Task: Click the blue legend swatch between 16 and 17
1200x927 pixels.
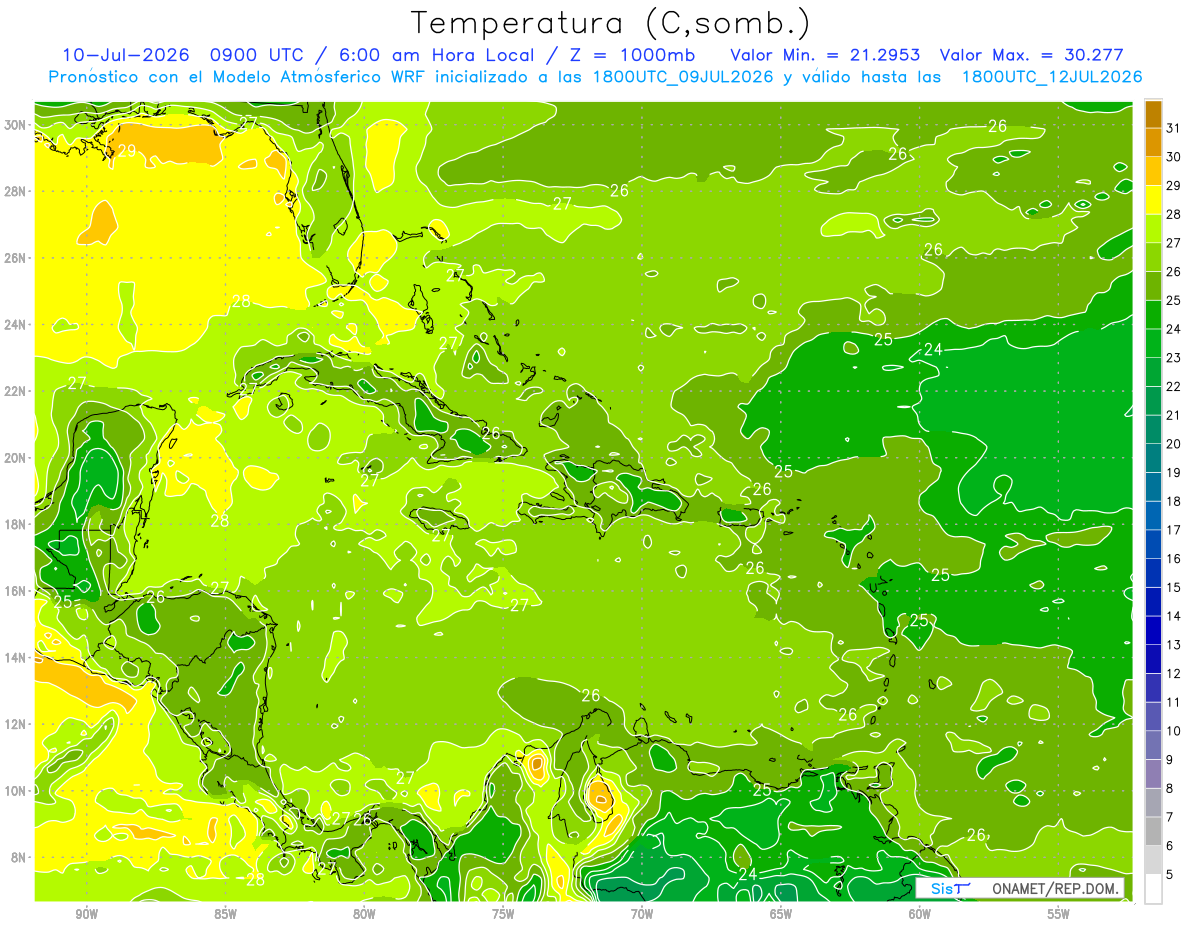Action: [x=1153, y=545]
